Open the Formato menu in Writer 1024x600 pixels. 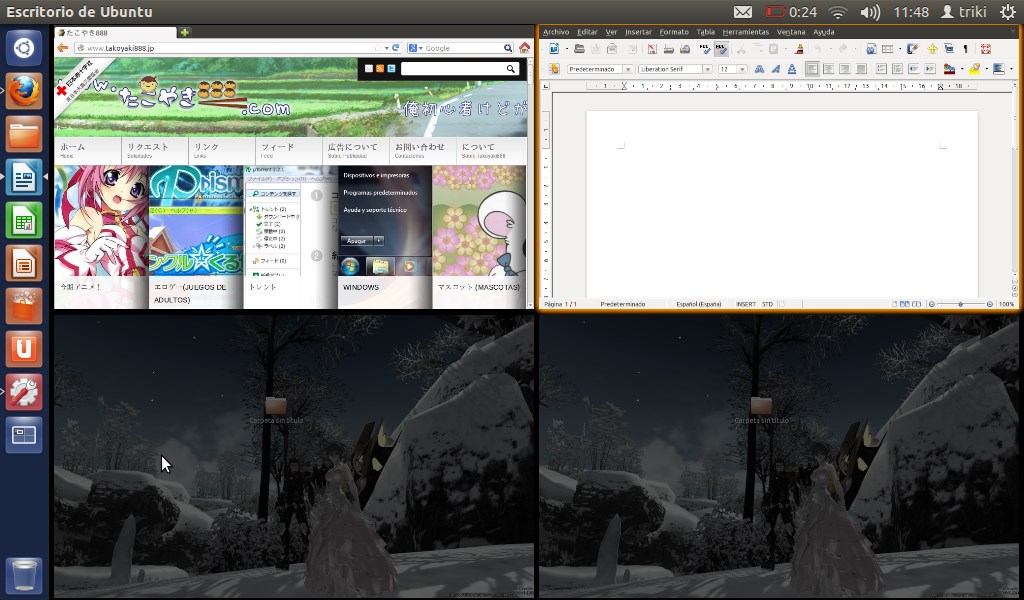pyautogui.click(x=674, y=32)
